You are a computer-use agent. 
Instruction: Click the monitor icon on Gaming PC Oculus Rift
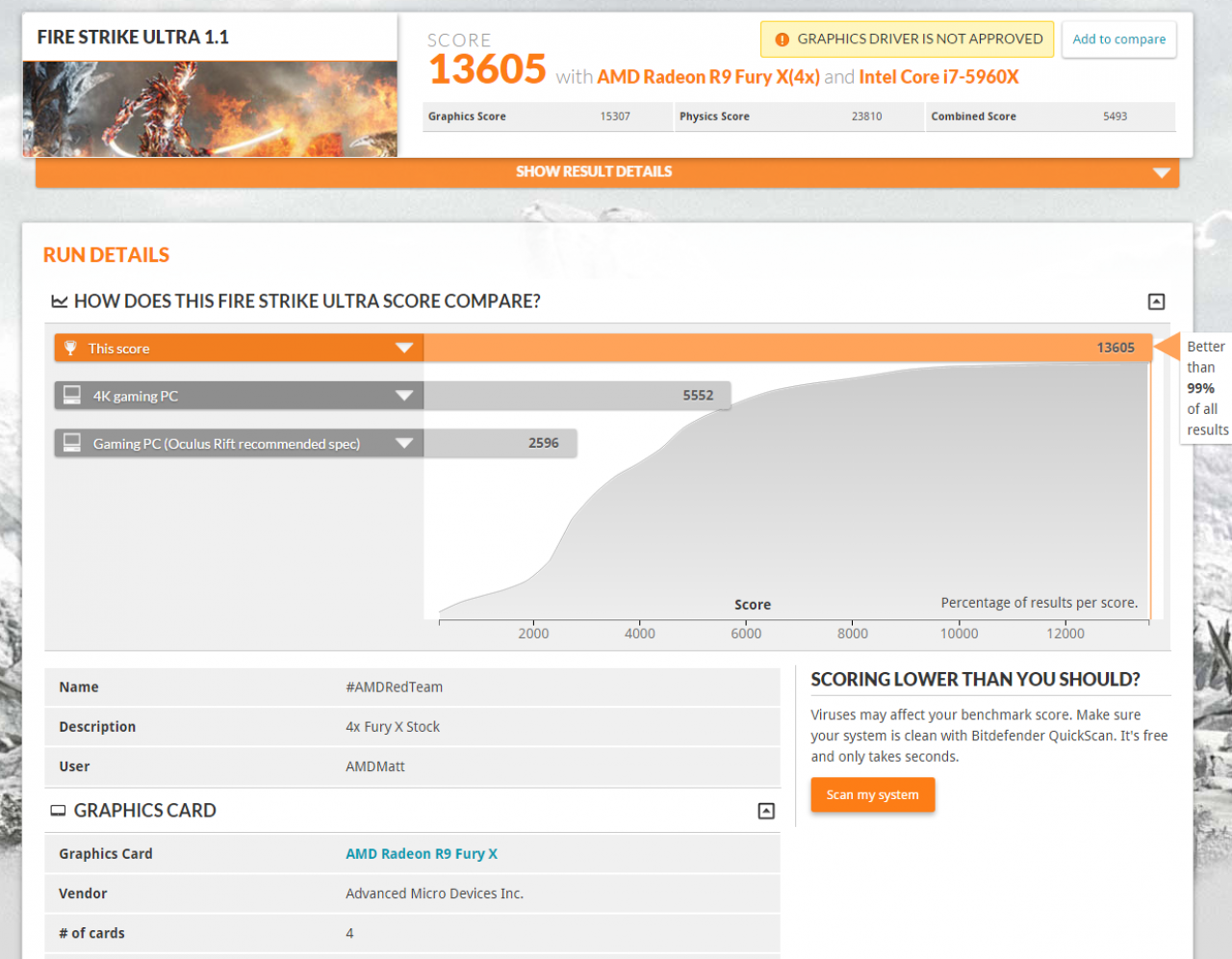pos(72,442)
